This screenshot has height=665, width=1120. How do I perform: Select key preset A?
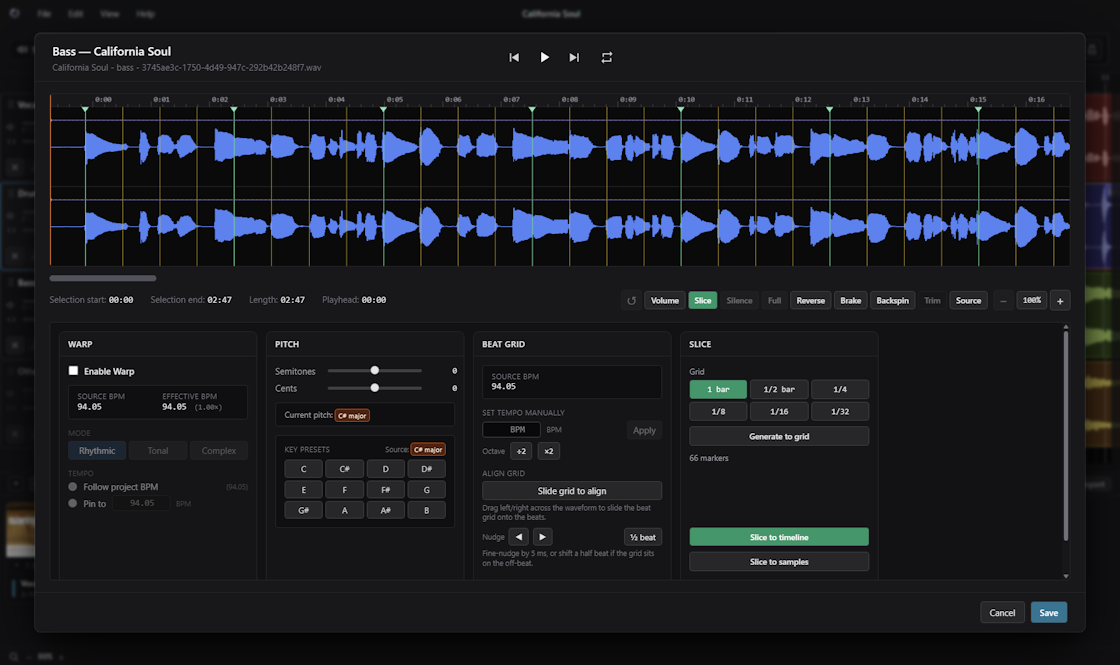coord(344,510)
